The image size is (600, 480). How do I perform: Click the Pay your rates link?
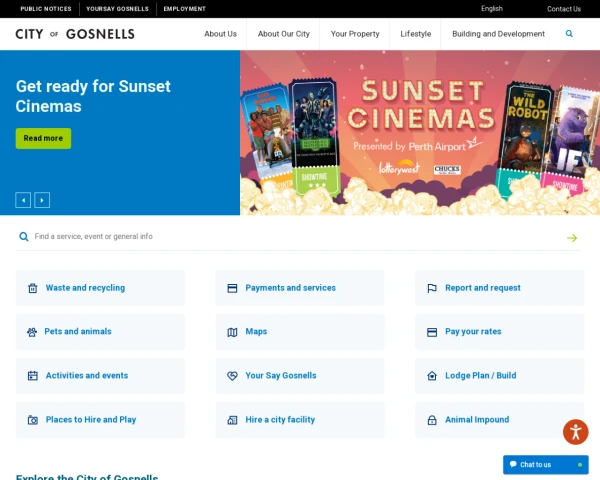coord(473,332)
